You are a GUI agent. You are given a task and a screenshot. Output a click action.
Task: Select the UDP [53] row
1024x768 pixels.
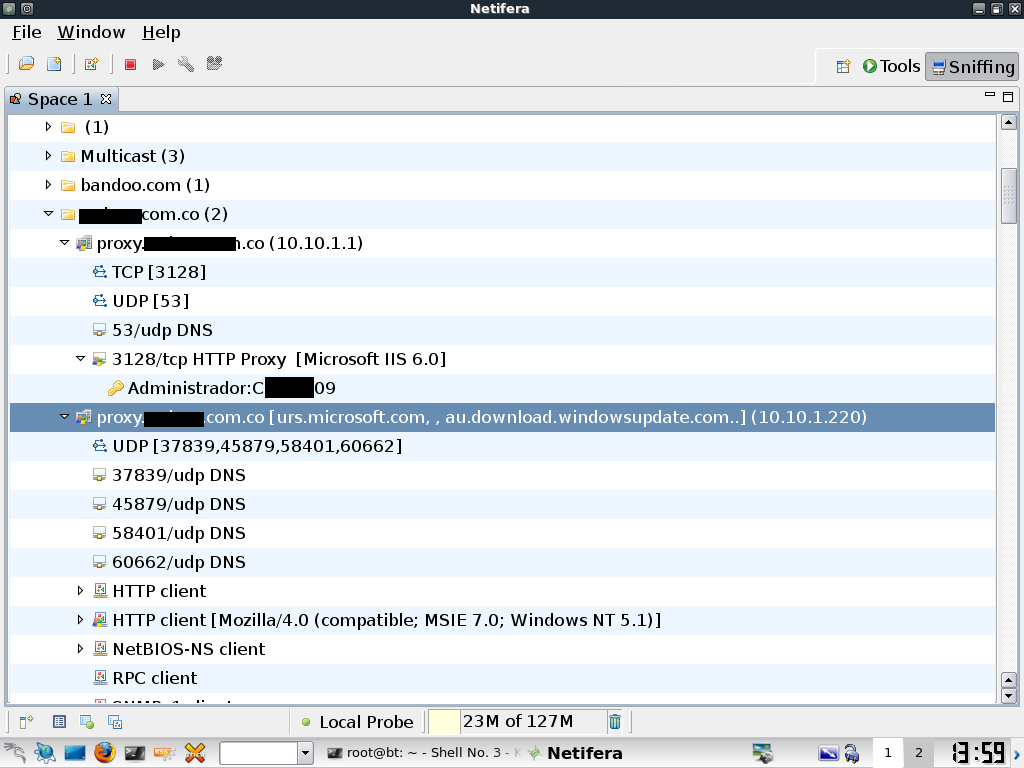tap(502, 301)
